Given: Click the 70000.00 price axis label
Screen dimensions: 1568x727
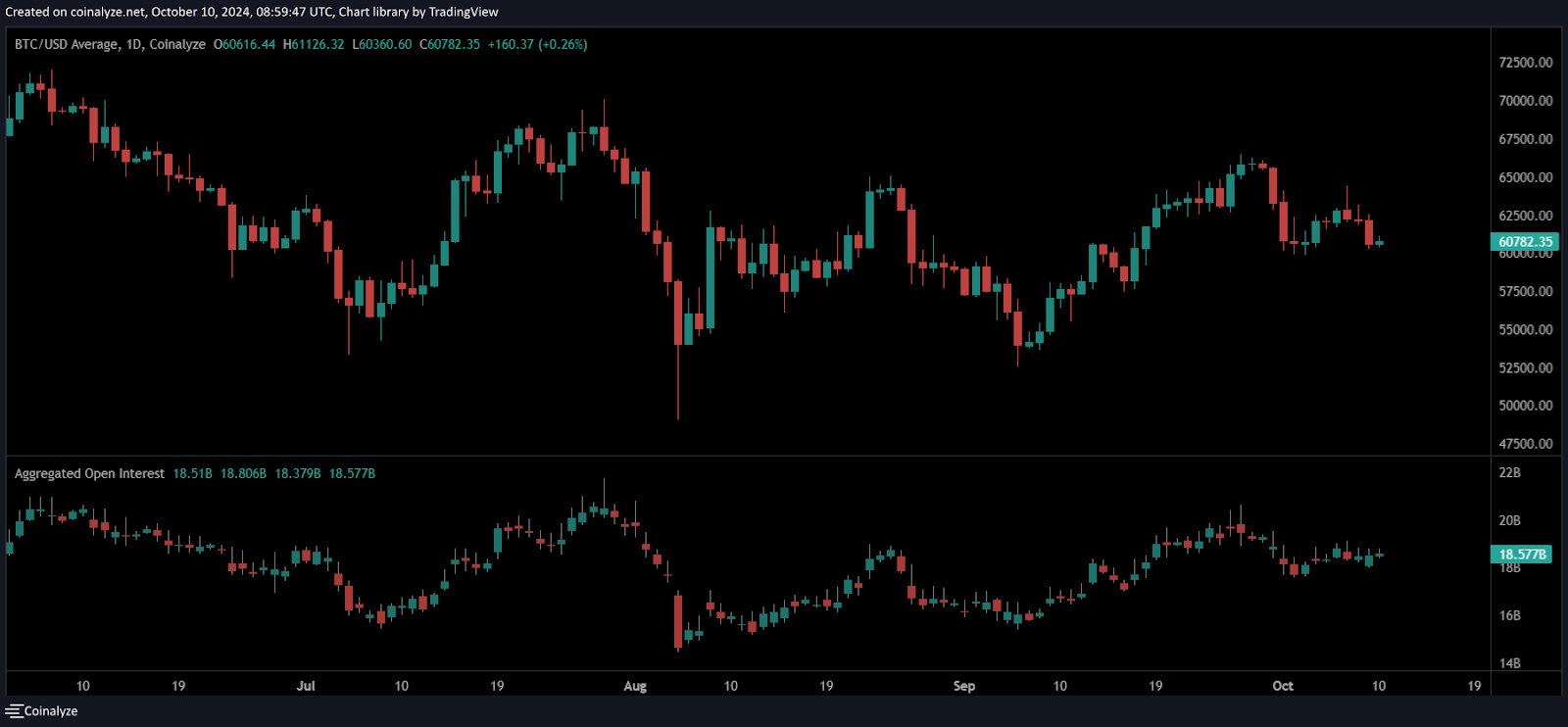Looking at the screenshot, I should click(x=1526, y=101).
